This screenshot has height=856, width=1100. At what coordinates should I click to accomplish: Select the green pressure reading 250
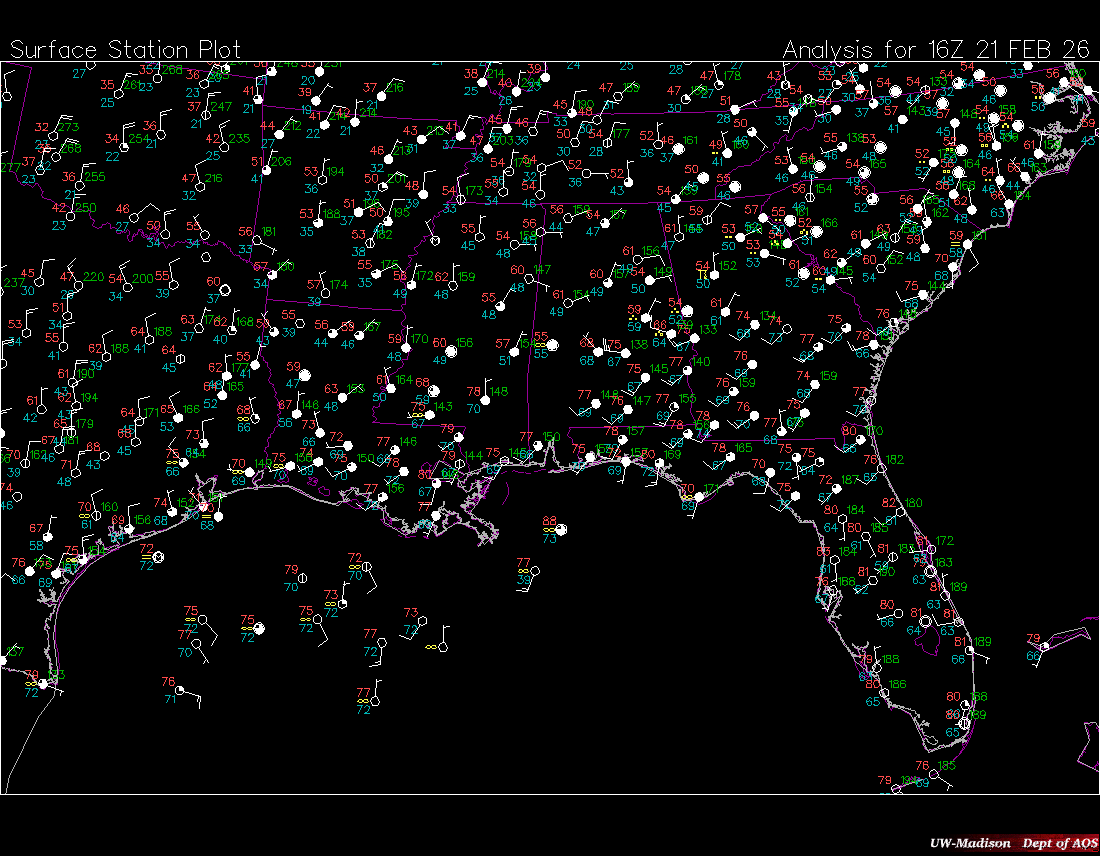click(x=86, y=208)
